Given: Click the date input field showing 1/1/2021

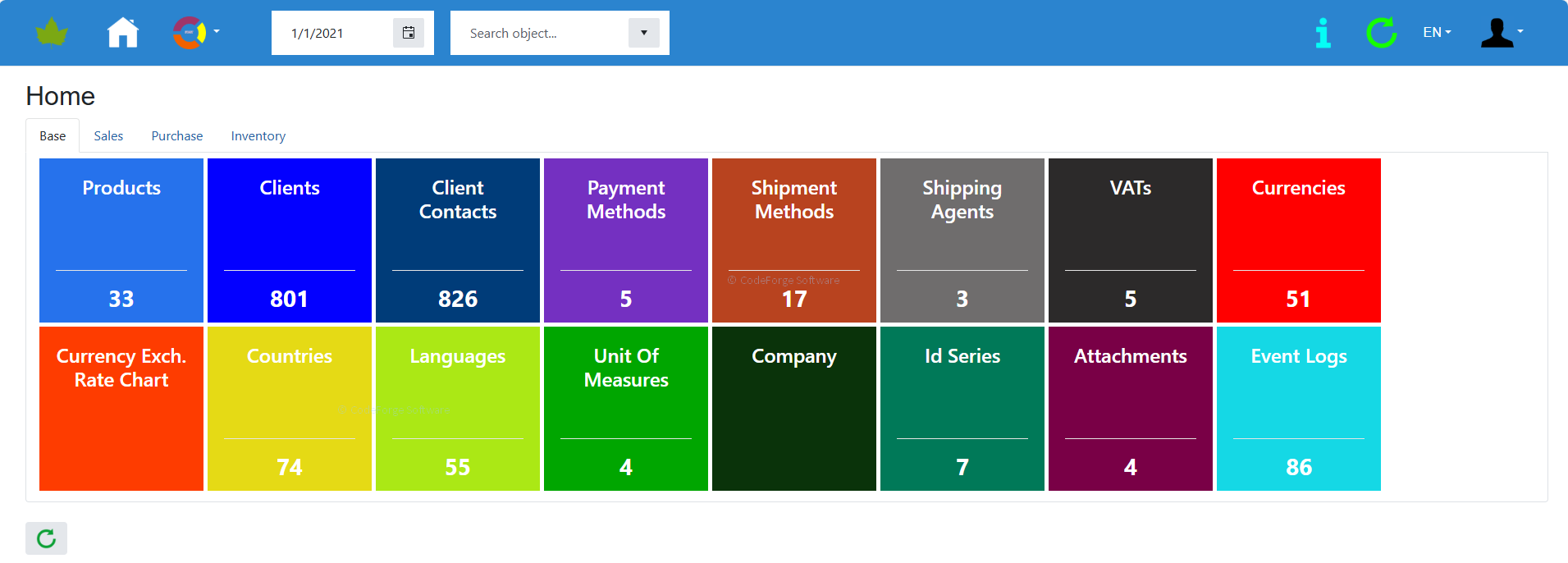Looking at the screenshot, I should tap(332, 34).
